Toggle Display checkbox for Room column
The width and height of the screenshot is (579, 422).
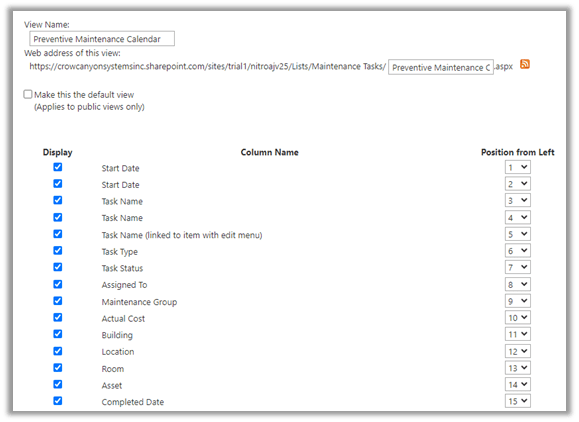pos(58,367)
